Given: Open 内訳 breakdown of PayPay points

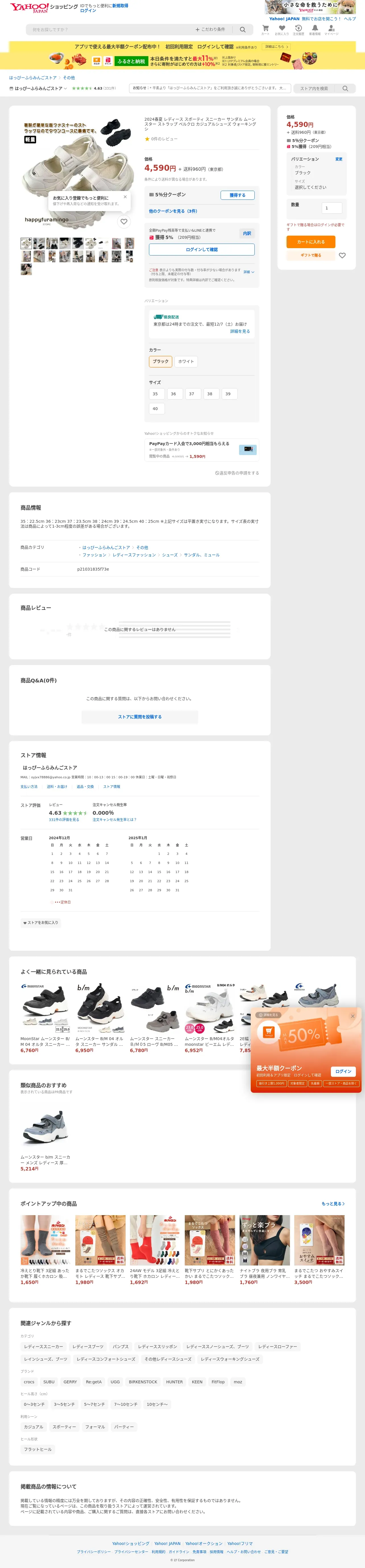Looking at the screenshot, I should point(247,233).
